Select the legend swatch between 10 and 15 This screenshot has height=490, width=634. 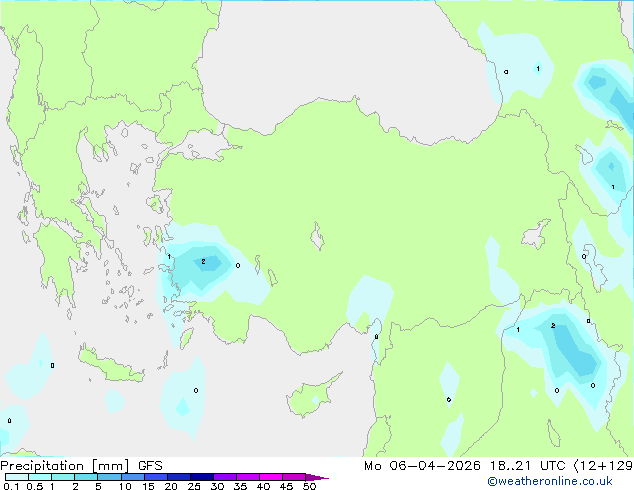pos(133,477)
